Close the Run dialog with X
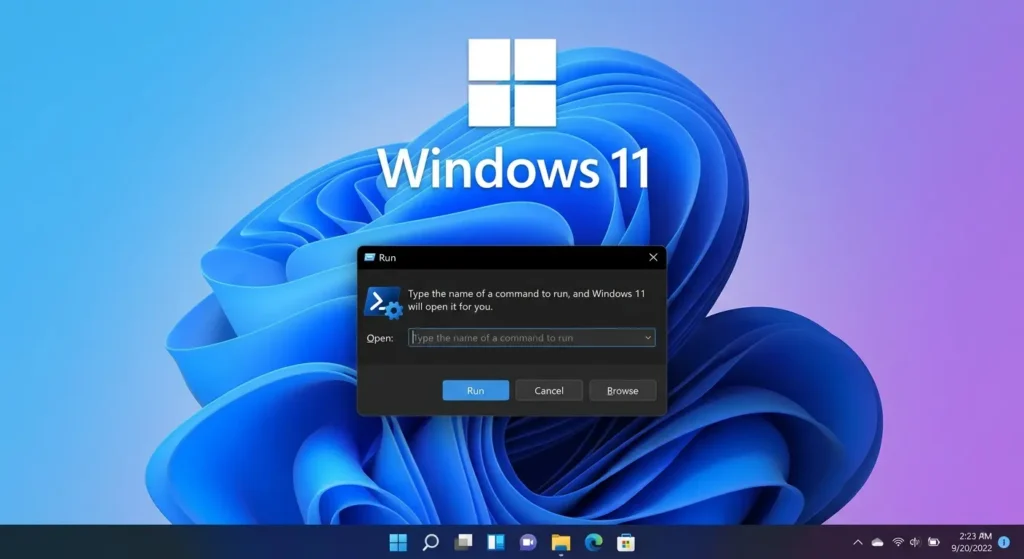The image size is (1024, 559). tap(653, 257)
